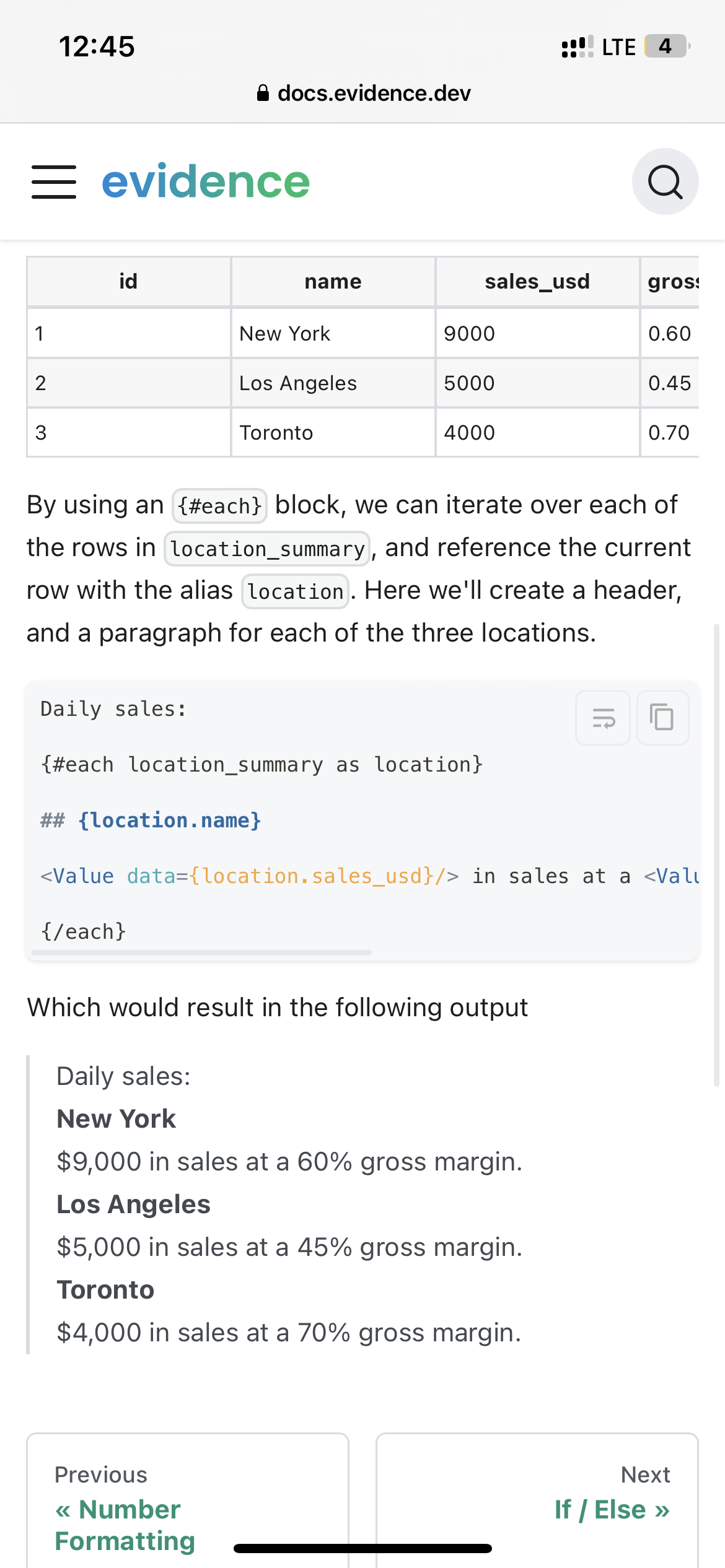Tap the battery indicator in the status bar
This screenshot has width=725, height=1568.
(x=664, y=46)
